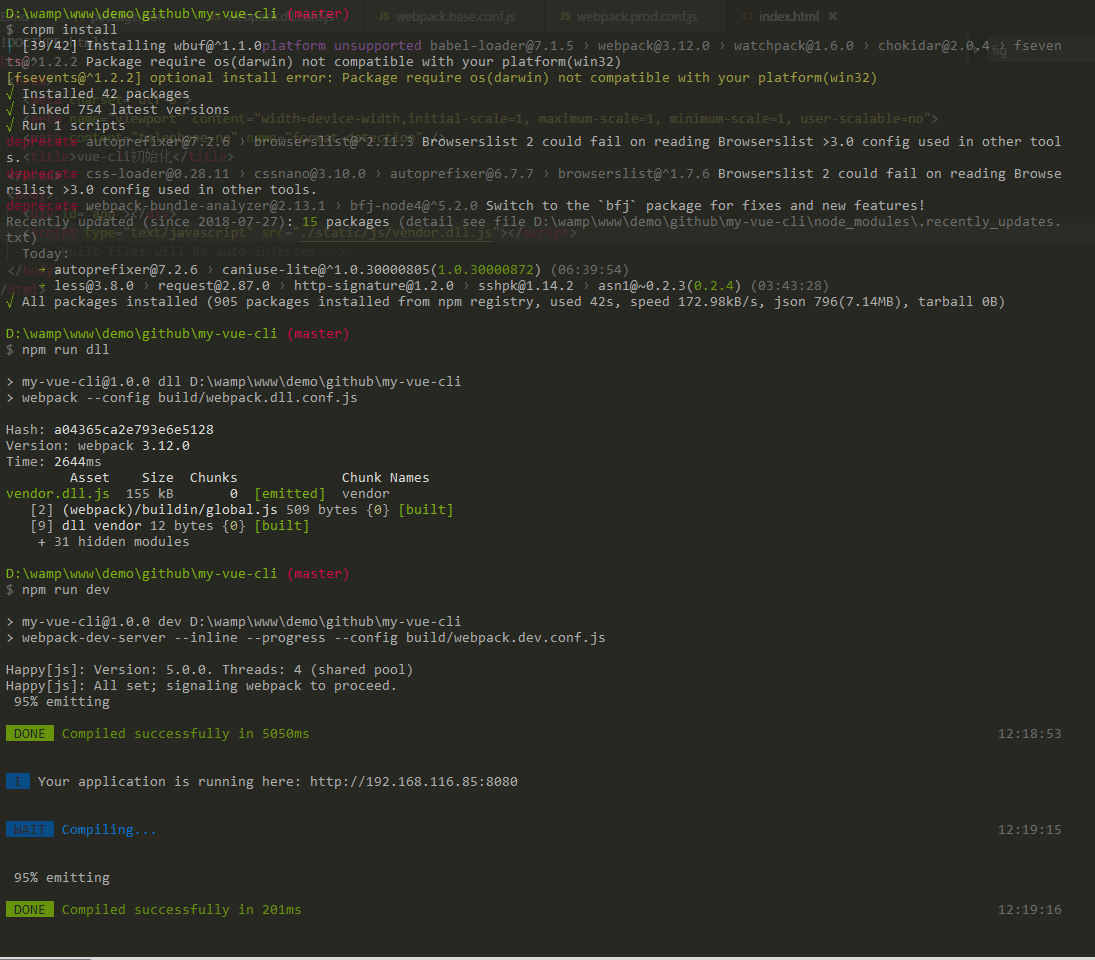Click 'Your application is running here:' text

pos(169,781)
